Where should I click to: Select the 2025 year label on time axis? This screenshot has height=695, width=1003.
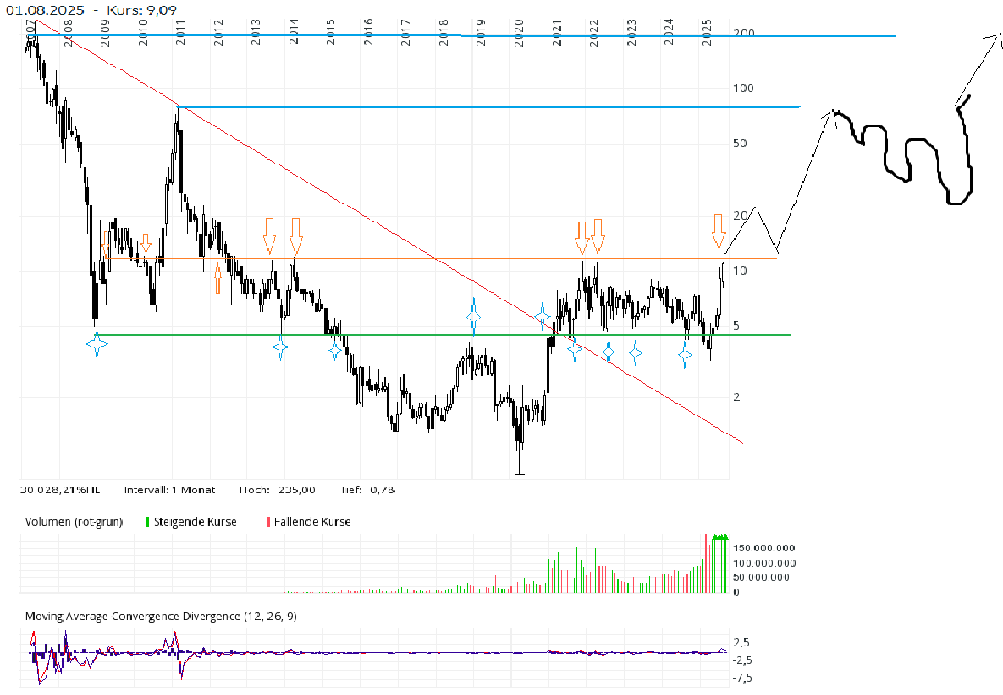(707, 32)
